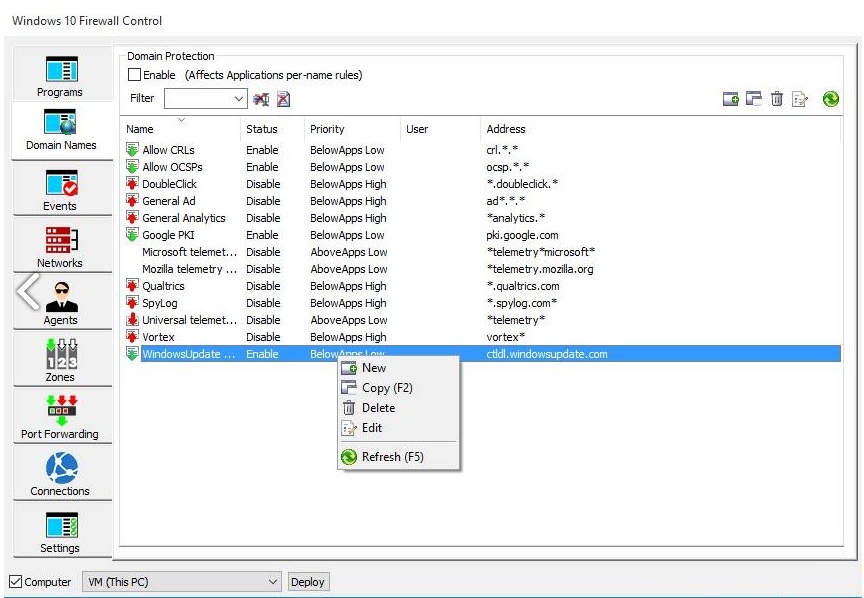The image size is (864, 598).
Task: Click the address *.qualtrics.com
Action: tap(523, 286)
